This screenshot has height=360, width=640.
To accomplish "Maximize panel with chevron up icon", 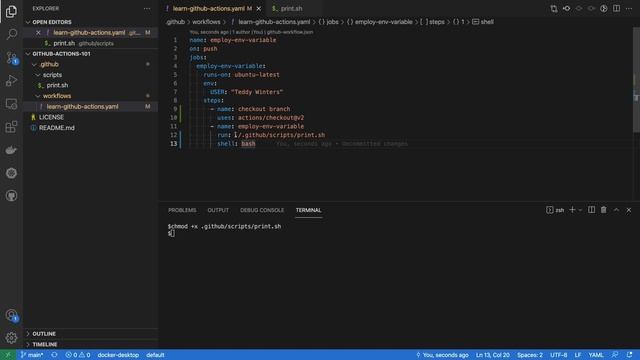I will click(616, 210).
